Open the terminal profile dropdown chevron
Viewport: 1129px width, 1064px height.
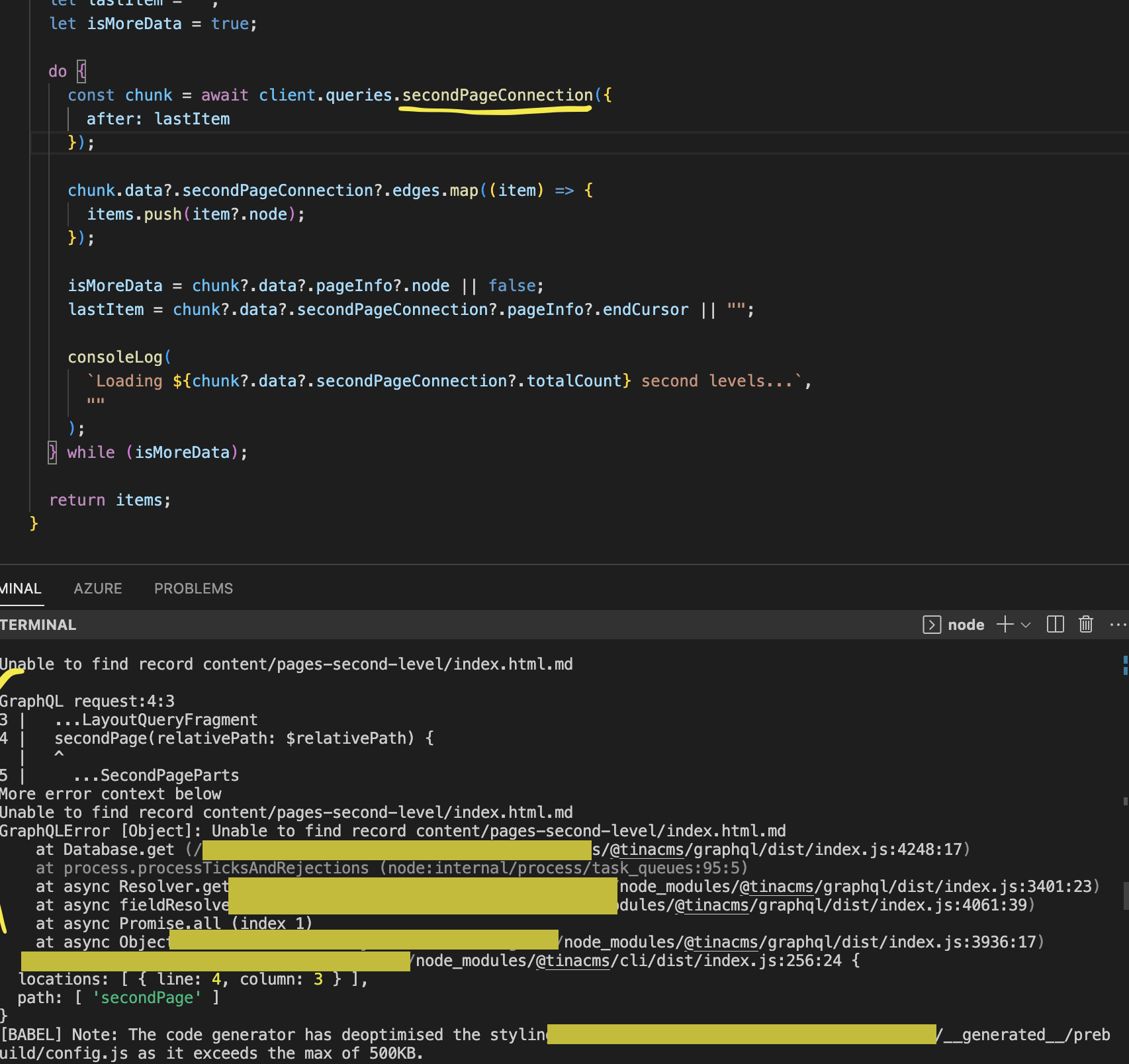1025,625
